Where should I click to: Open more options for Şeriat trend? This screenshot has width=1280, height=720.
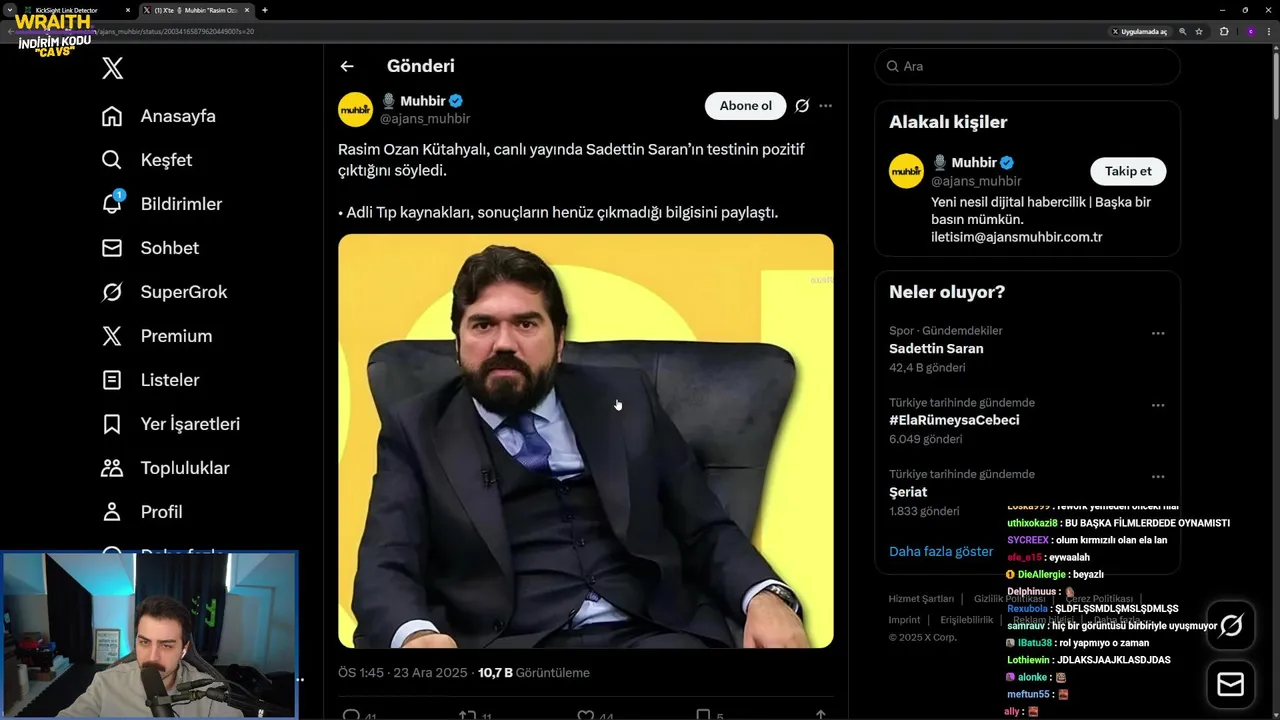pos(1158,477)
